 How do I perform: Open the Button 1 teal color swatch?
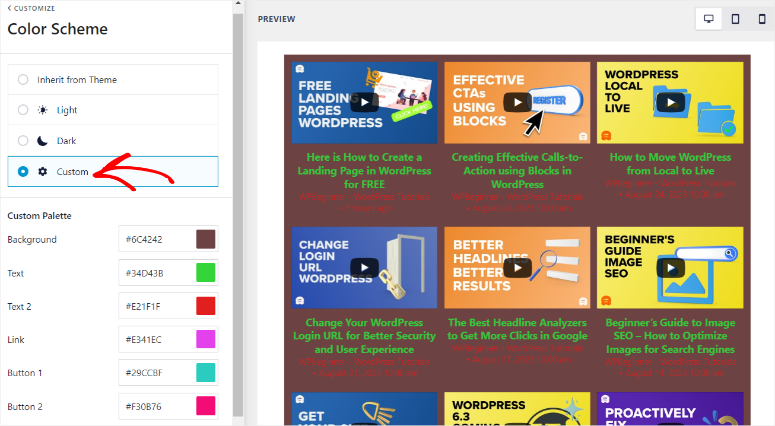pyautogui.click(x=206, y=373)
